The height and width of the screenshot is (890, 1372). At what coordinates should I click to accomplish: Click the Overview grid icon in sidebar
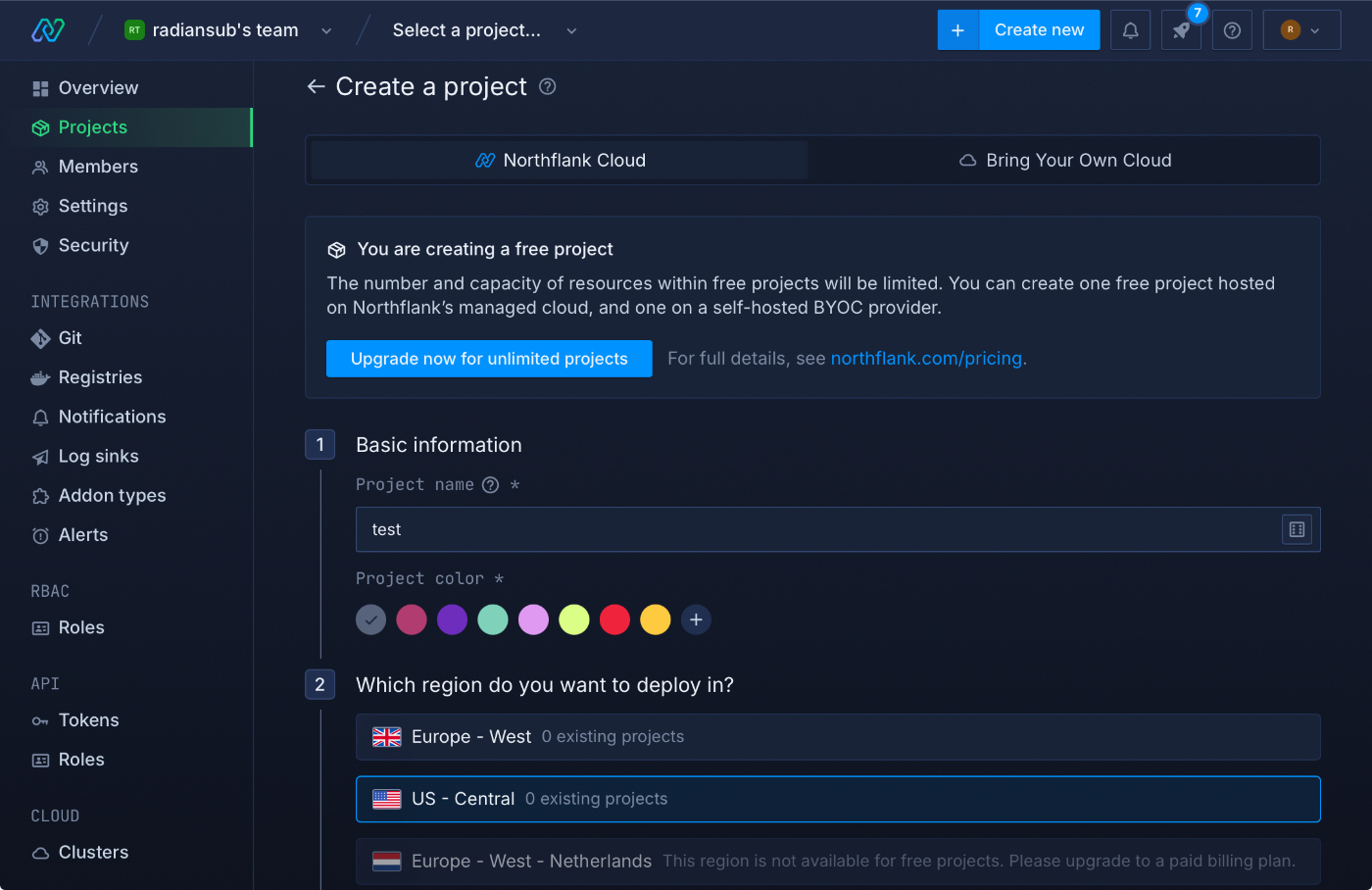40,88
